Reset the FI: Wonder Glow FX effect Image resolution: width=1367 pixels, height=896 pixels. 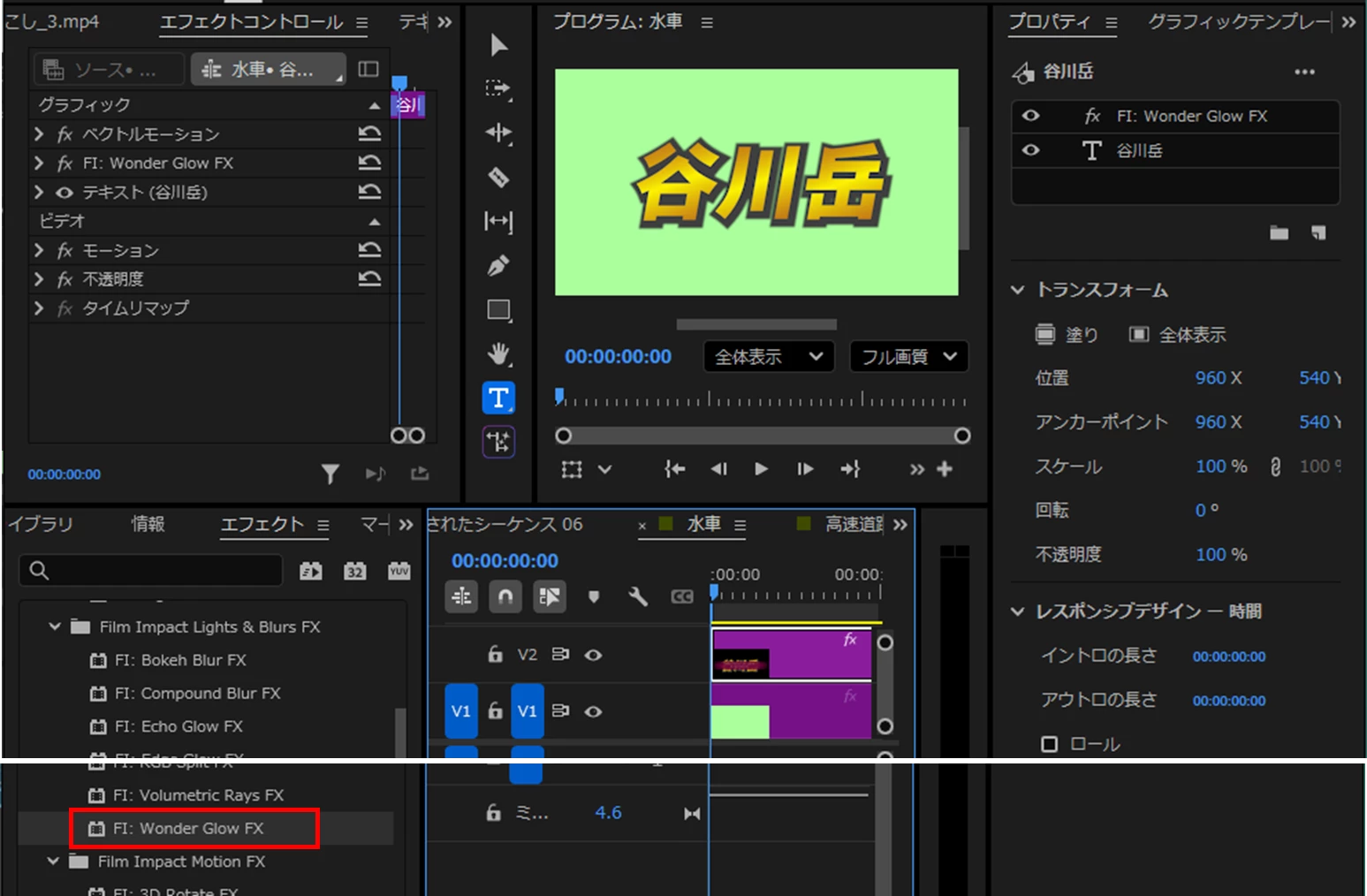click(369, 163)
